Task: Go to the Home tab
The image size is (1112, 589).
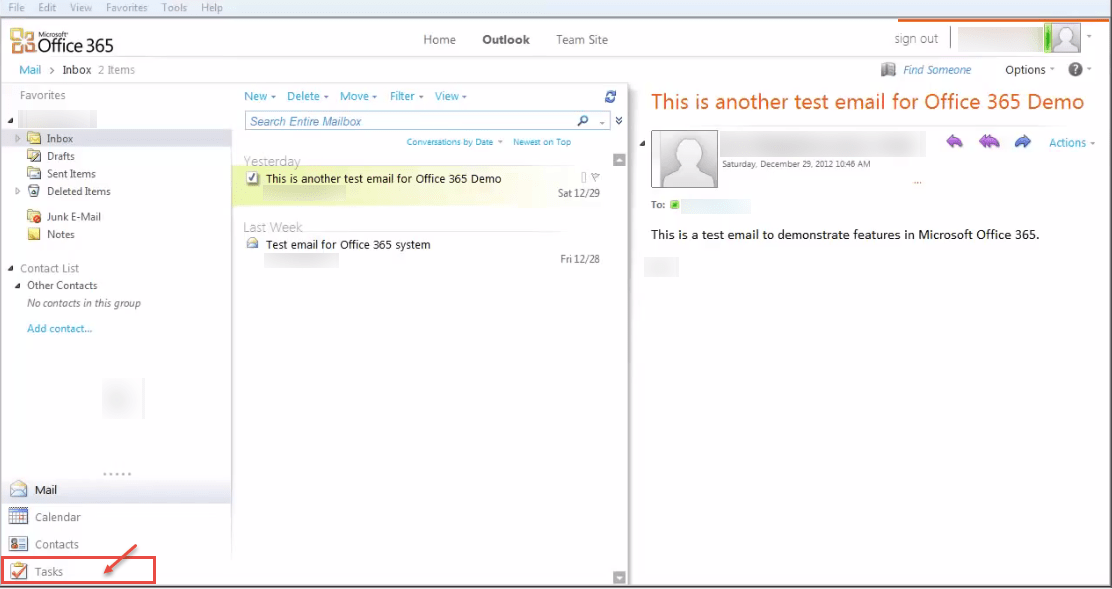Action: point(440,40)
